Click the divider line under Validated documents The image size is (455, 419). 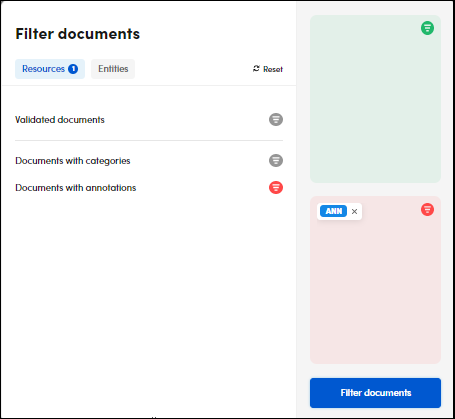(x=149, y=141)
